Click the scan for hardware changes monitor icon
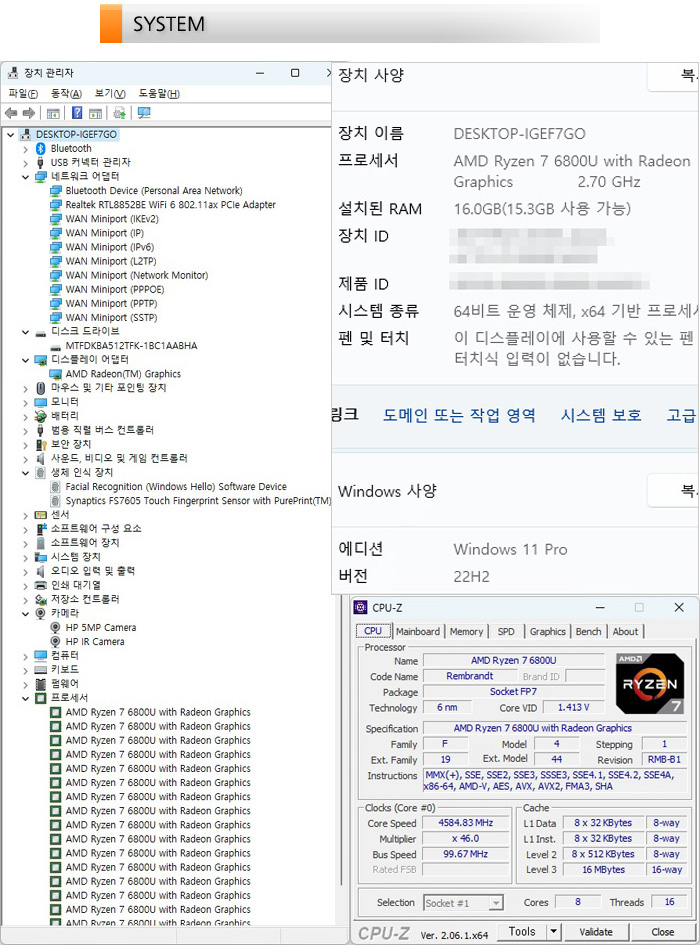 point(144,113)
